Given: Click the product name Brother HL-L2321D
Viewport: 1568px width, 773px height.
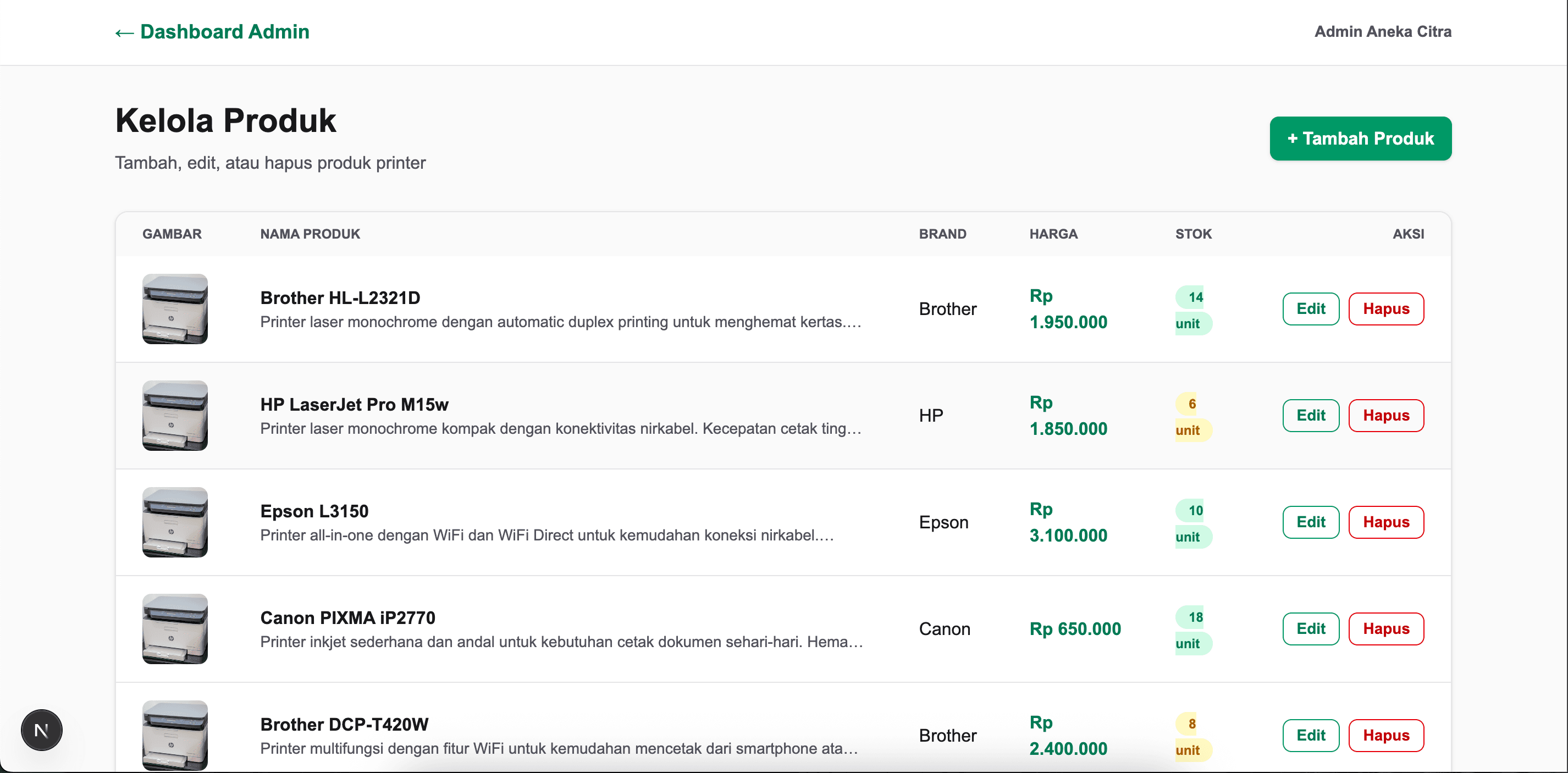Looking at the screenshot, I should [x=340, y=297].
